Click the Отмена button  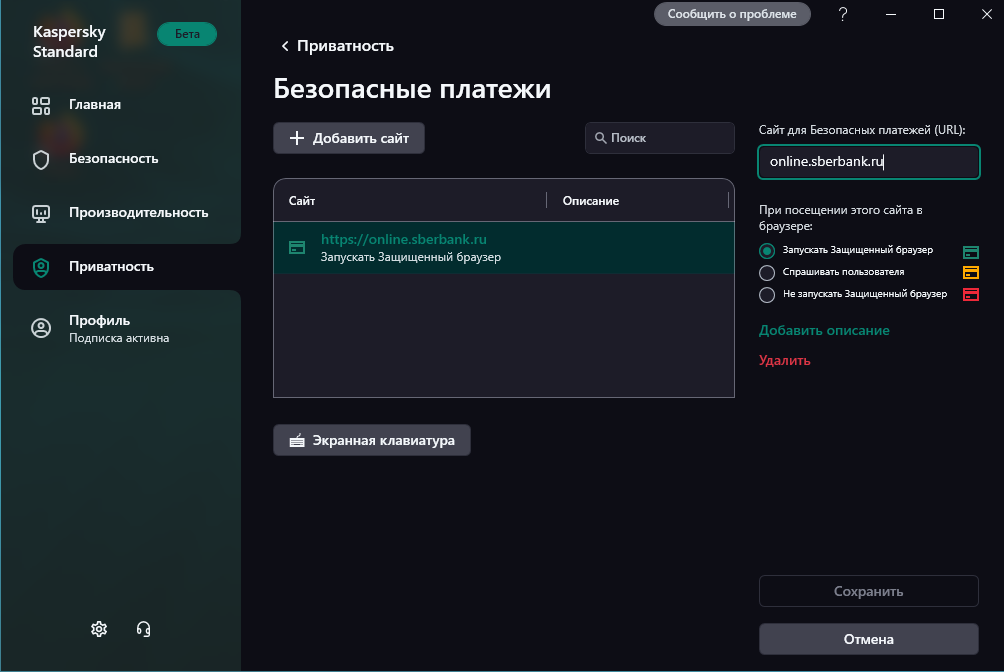tap(869, 639)
